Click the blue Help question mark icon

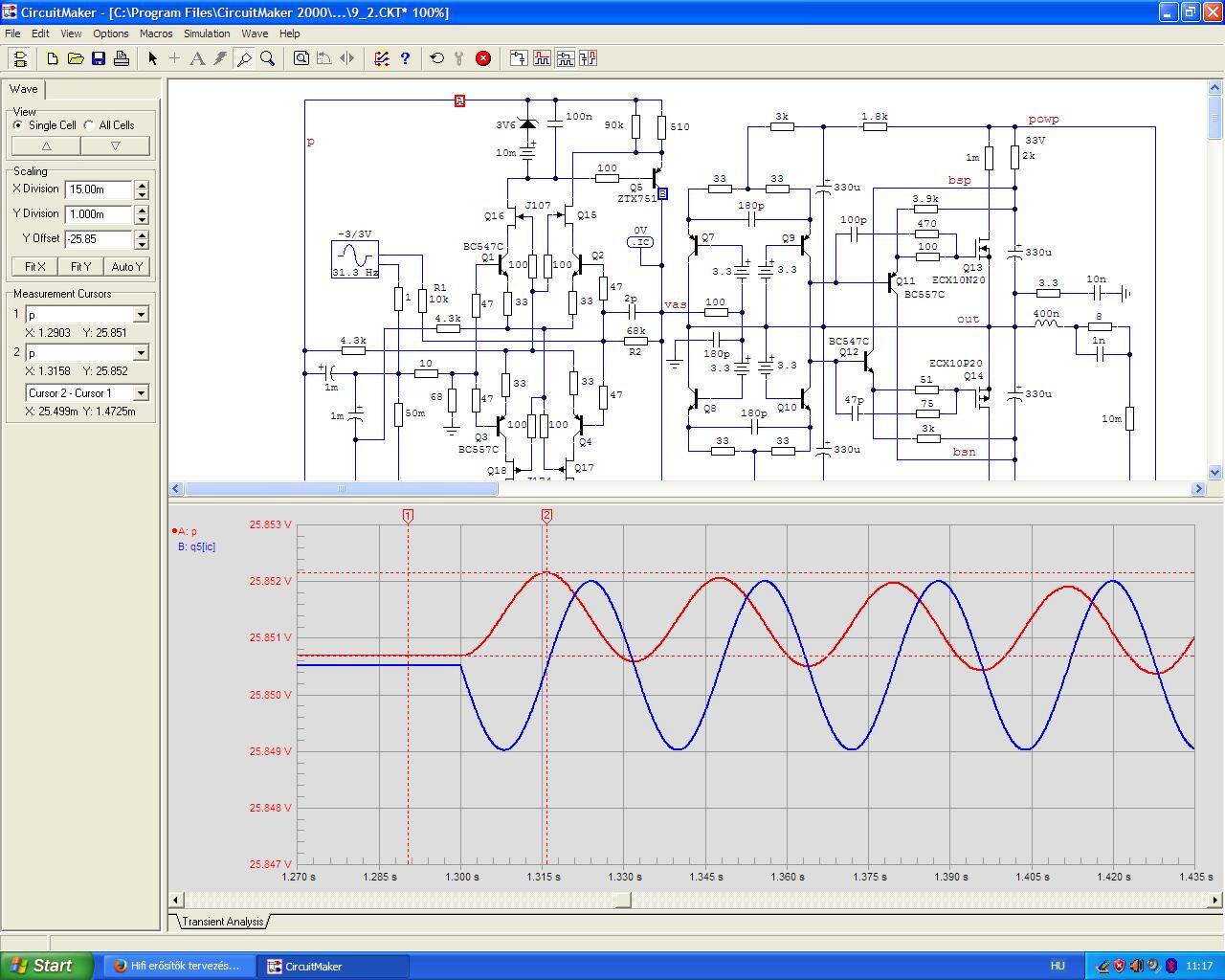(x=405, y=58)
